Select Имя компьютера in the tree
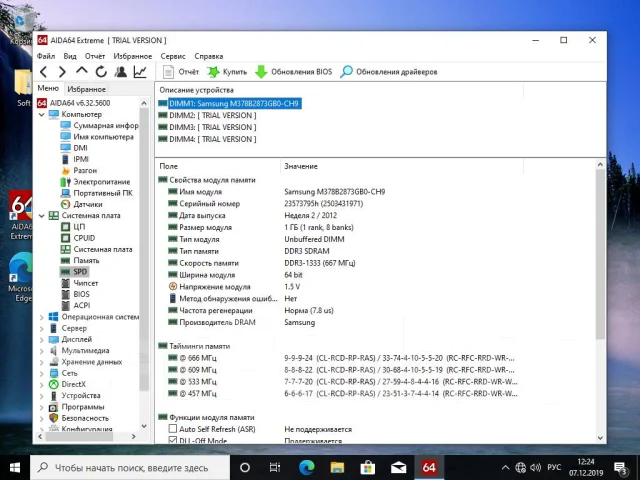 97,137
